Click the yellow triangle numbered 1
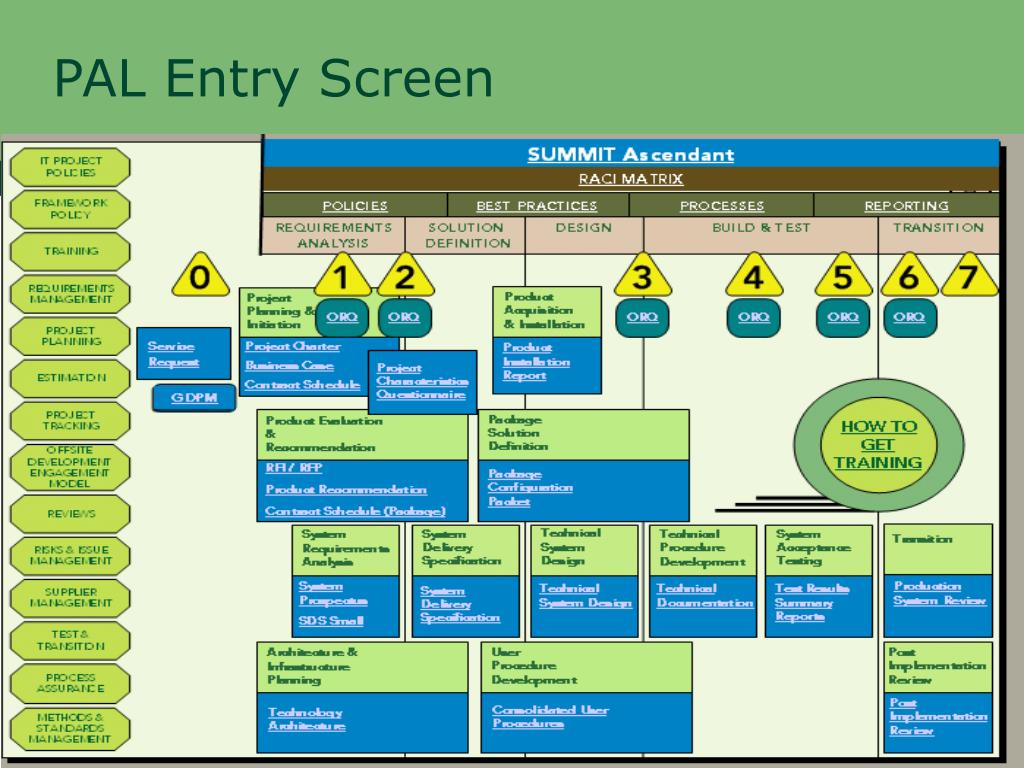The height and width of the screenshot is (768, 1024). coord(342,276)
